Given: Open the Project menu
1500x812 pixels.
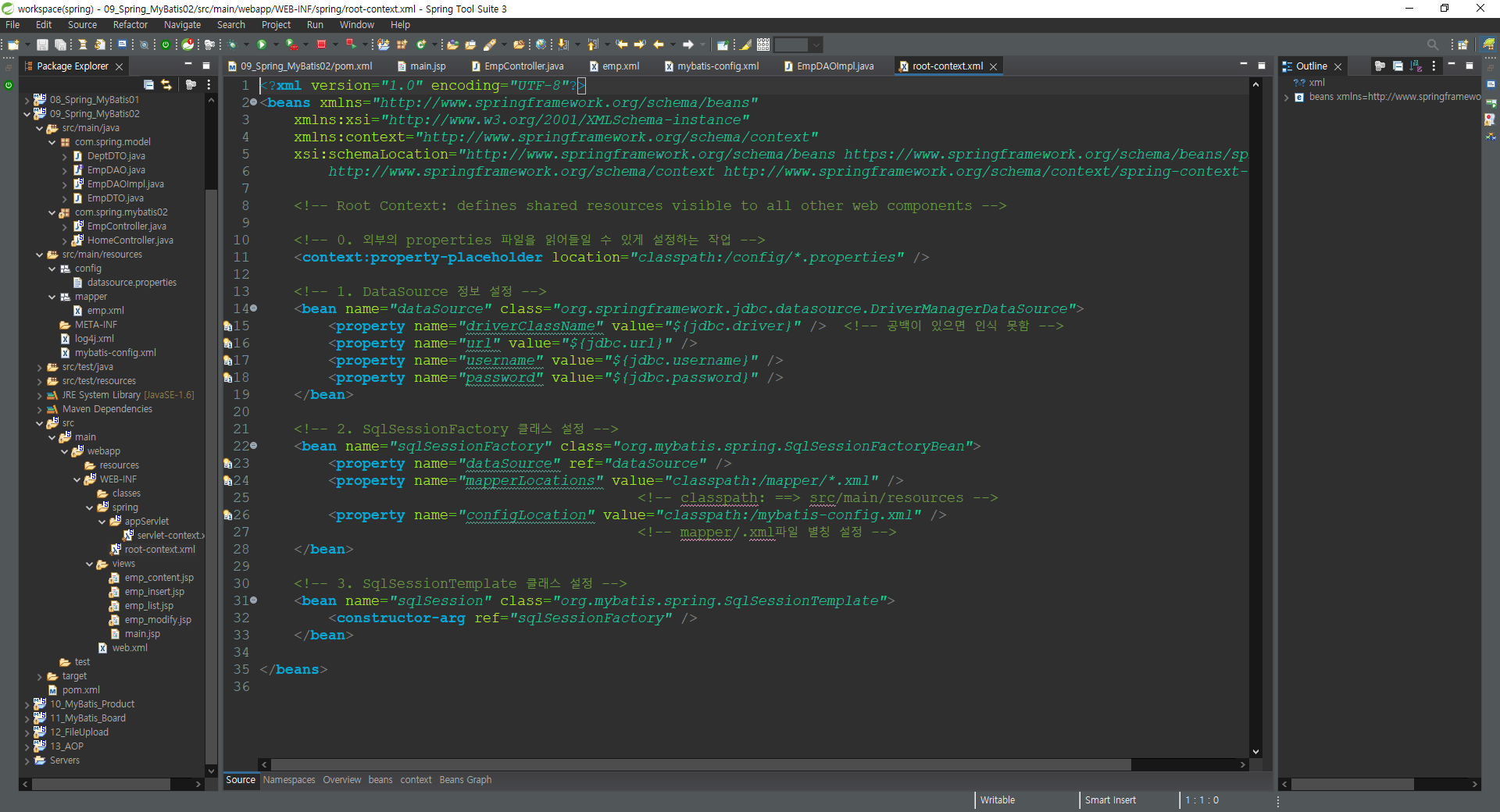Looking at the screenshot, I should click(x=276, y=25).
